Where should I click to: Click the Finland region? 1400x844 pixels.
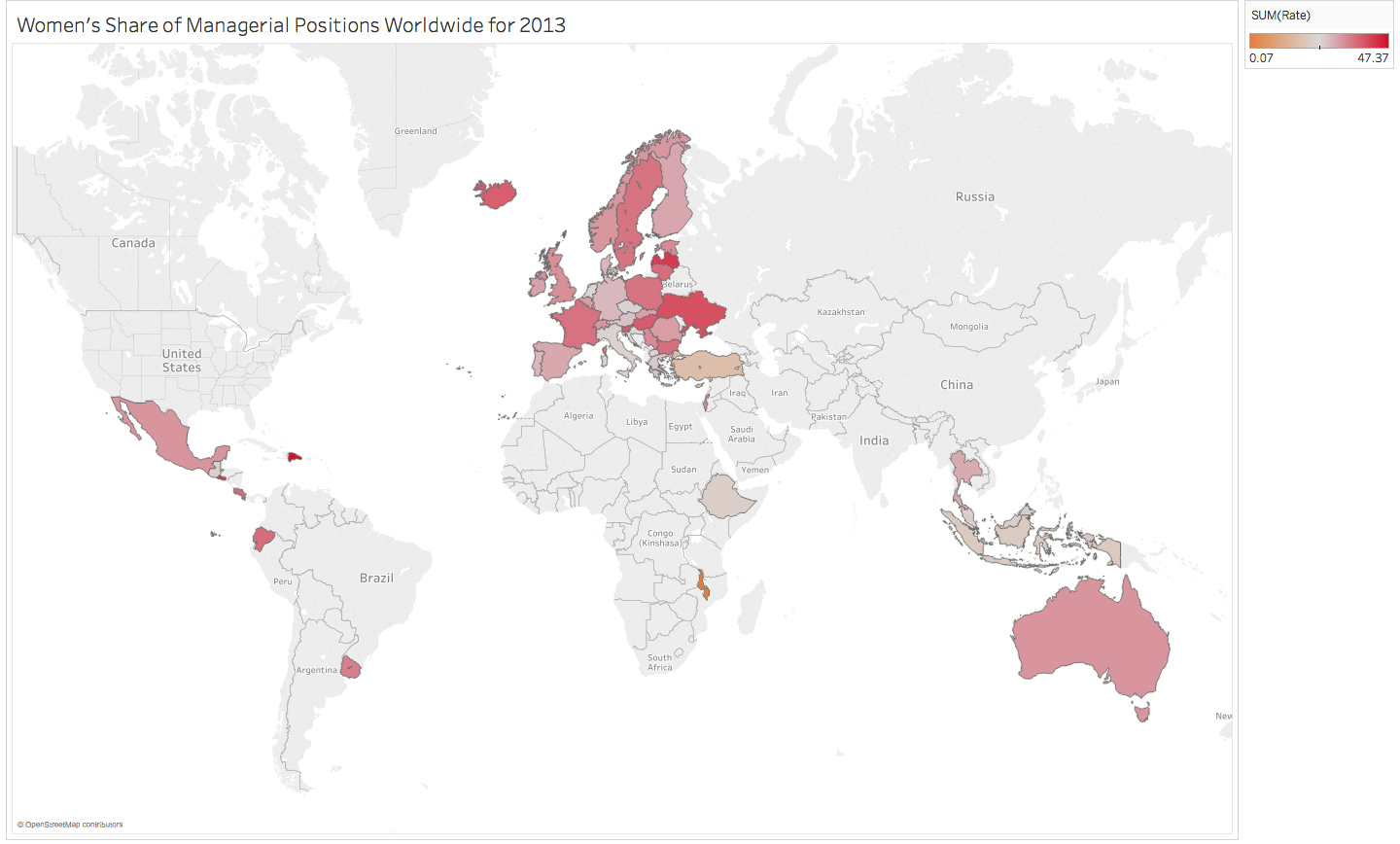coord(673,199)
